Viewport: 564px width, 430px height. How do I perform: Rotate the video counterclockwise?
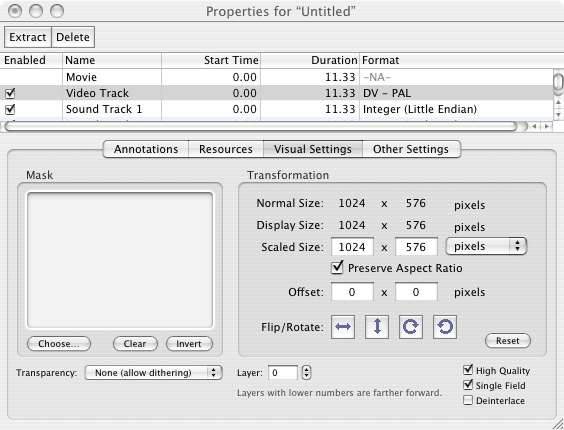coord(445,327)
